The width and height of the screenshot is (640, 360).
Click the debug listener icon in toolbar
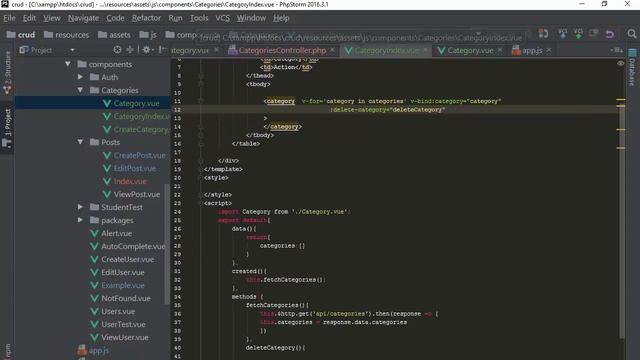tap(543, 34)
